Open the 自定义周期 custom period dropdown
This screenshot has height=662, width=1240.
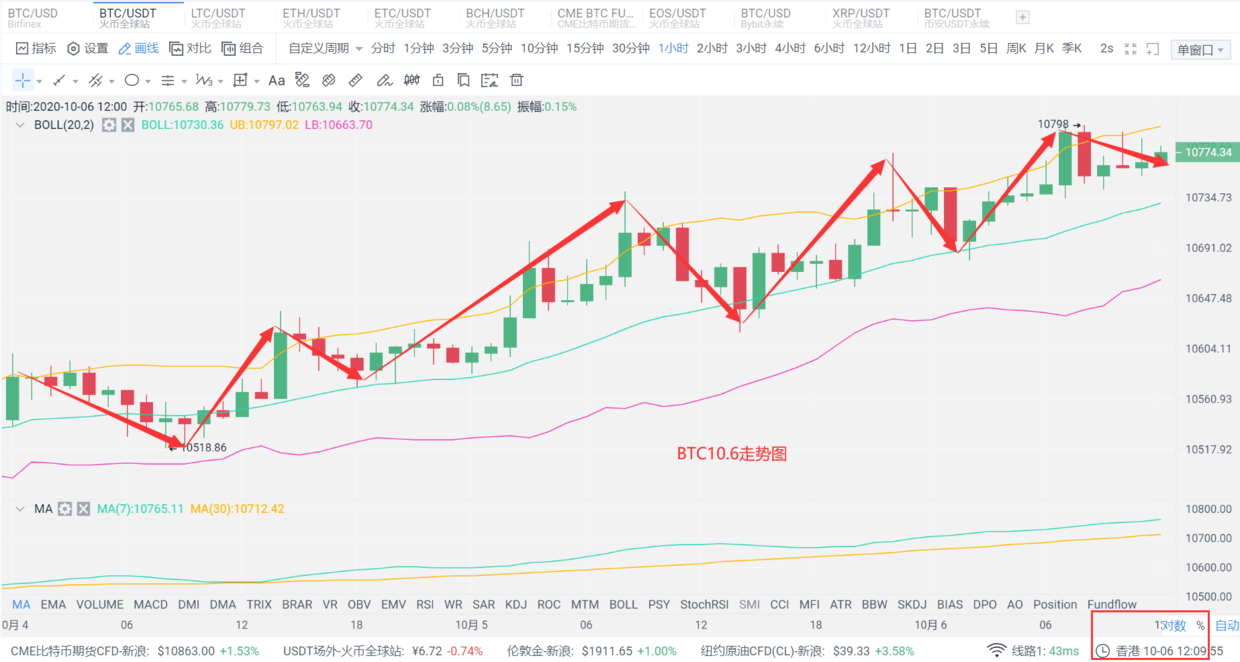pos(324,48)
